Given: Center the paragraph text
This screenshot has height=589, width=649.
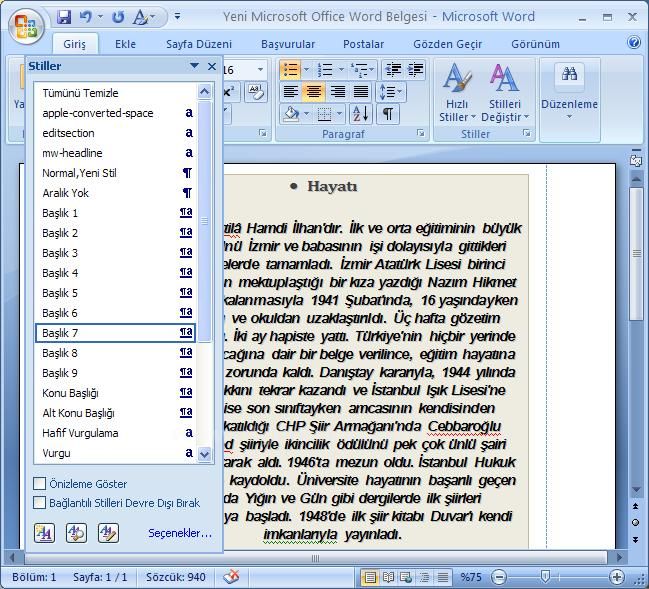Looking at the screenshot, I should point(314,91).
